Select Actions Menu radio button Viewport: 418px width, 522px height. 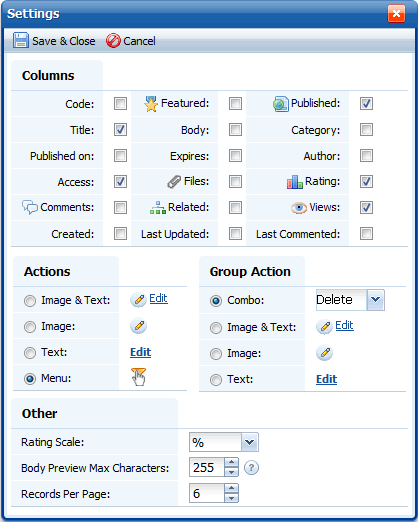click(x=30, y=379)
